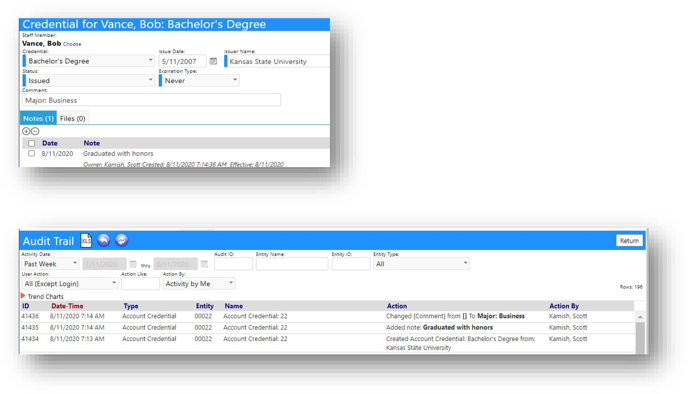
Task: Open the Status dropdown showing Issued
Action: pos(89,81)
